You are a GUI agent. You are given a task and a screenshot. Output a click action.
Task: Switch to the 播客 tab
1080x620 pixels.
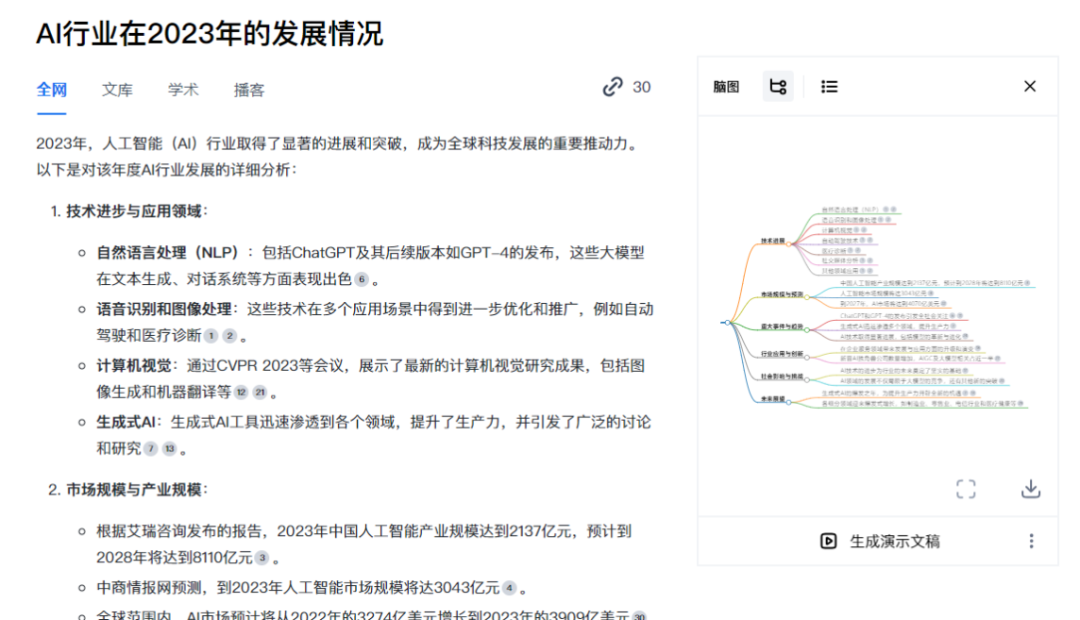pos(249,89)
